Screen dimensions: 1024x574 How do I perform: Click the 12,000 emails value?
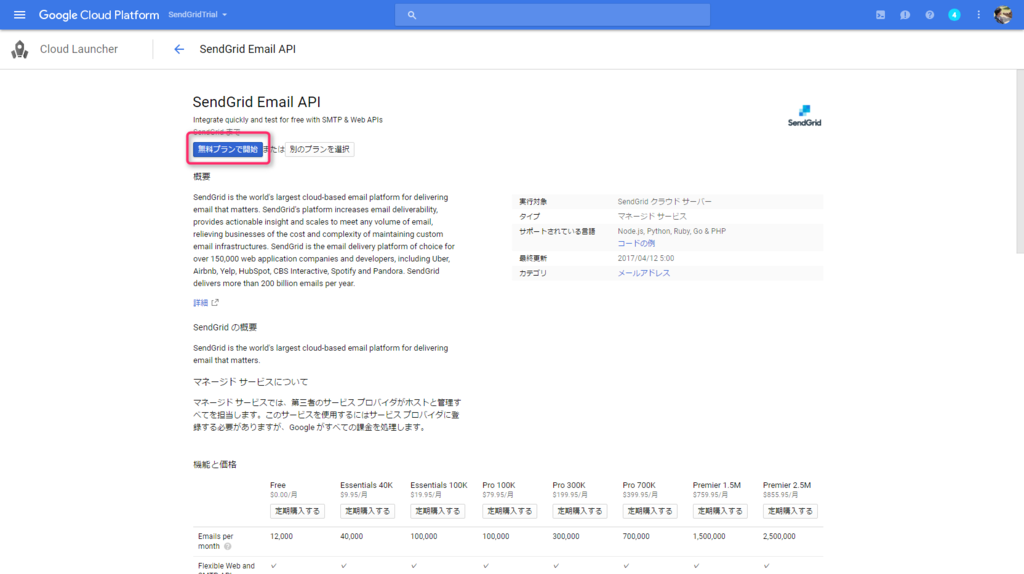(x=281, y=536)
